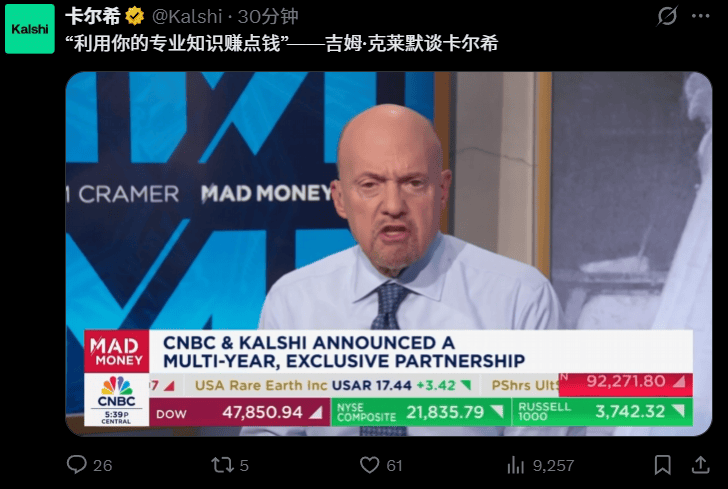Screen dimensions: 728x489
Task: Open the three-dot more options menu
Action: (700, 16)
